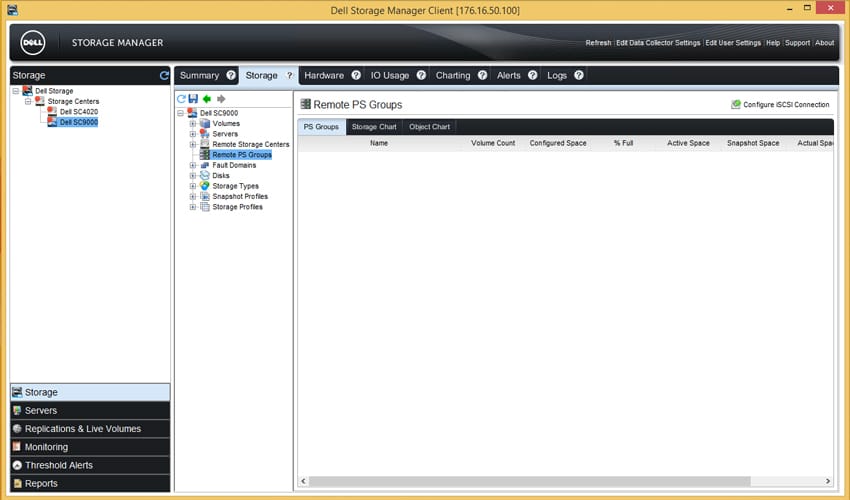Expand the Volumes tree node

[192, 124]
